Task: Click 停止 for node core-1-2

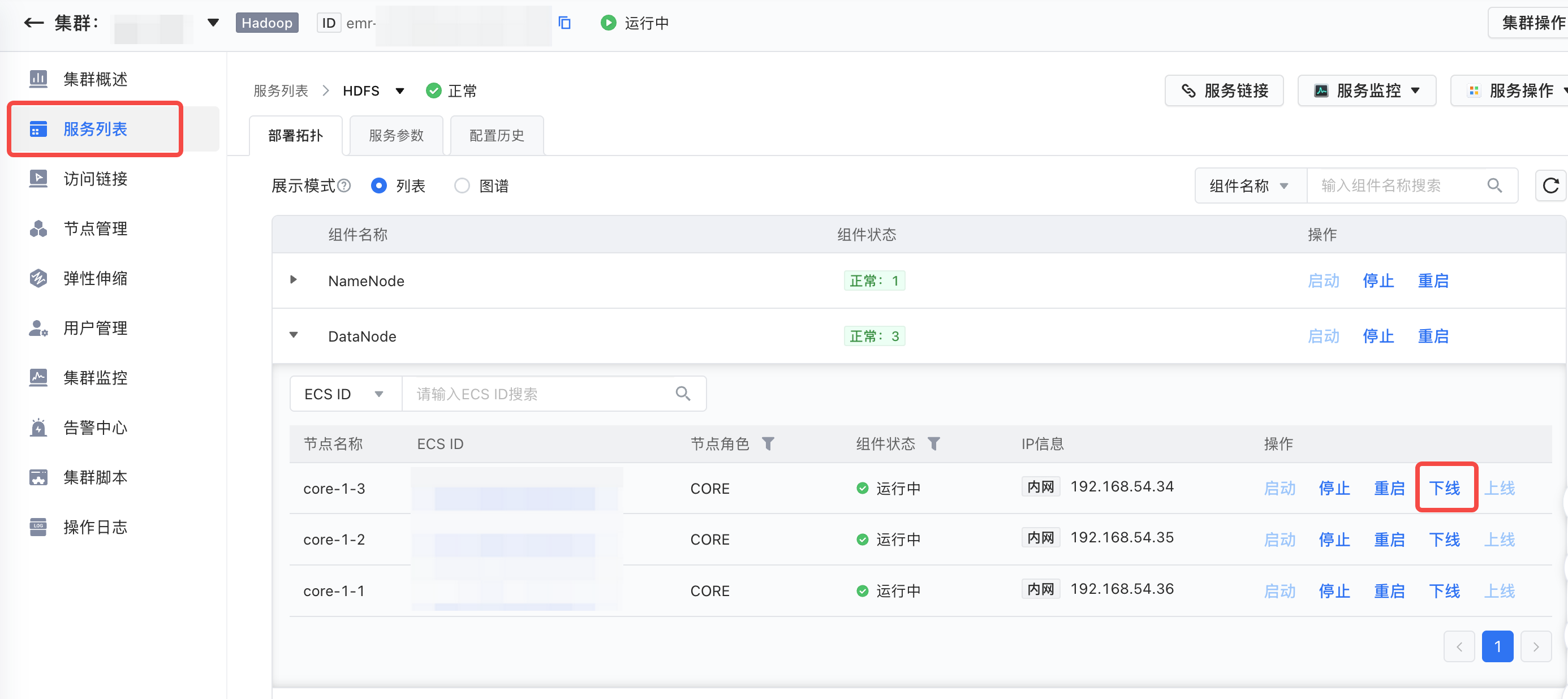Action: (x=1334, y=540)
